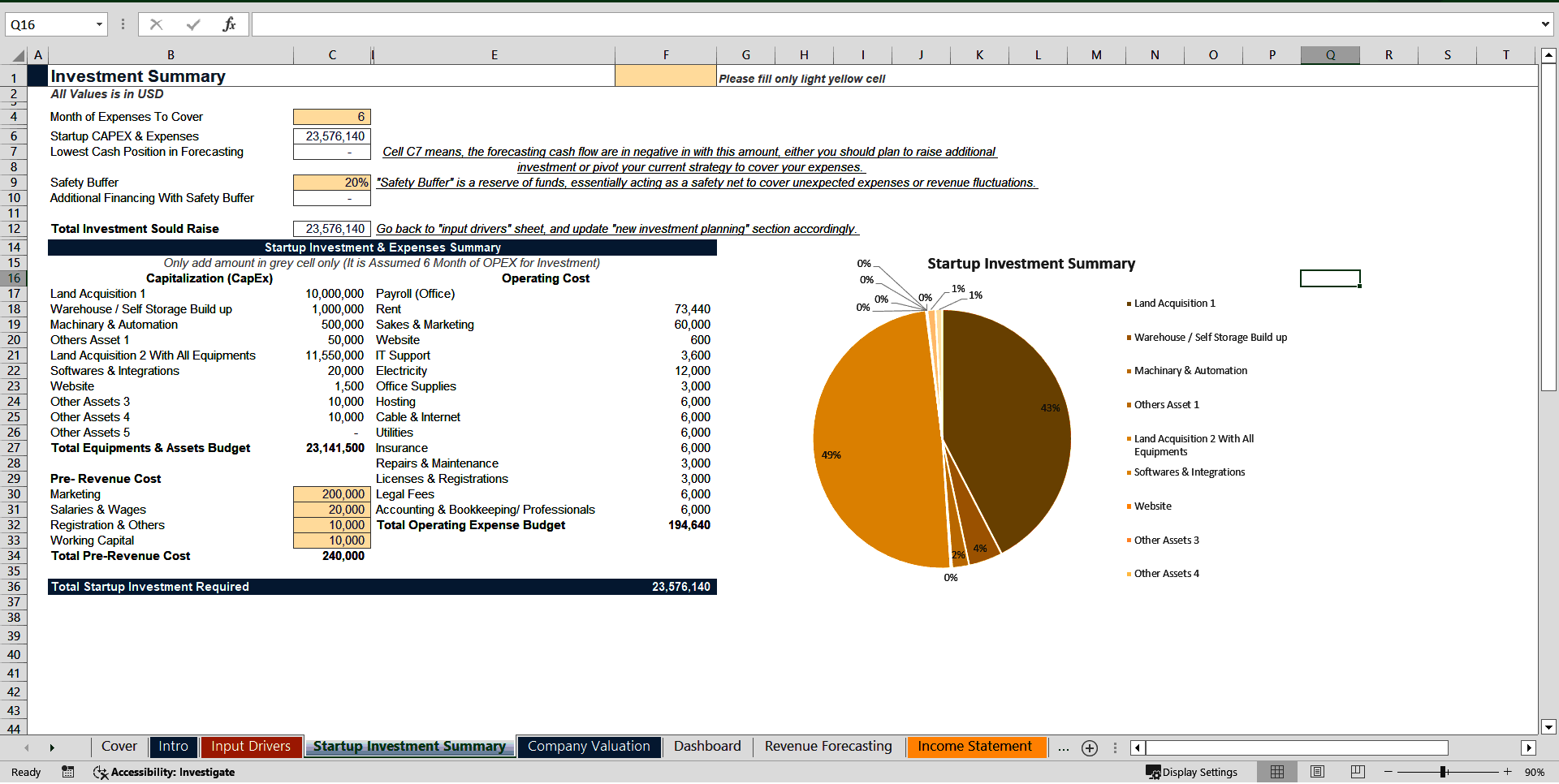1559x784 pixels.
Task: Zoom out with the minus icon
Action: (1388, 772)
